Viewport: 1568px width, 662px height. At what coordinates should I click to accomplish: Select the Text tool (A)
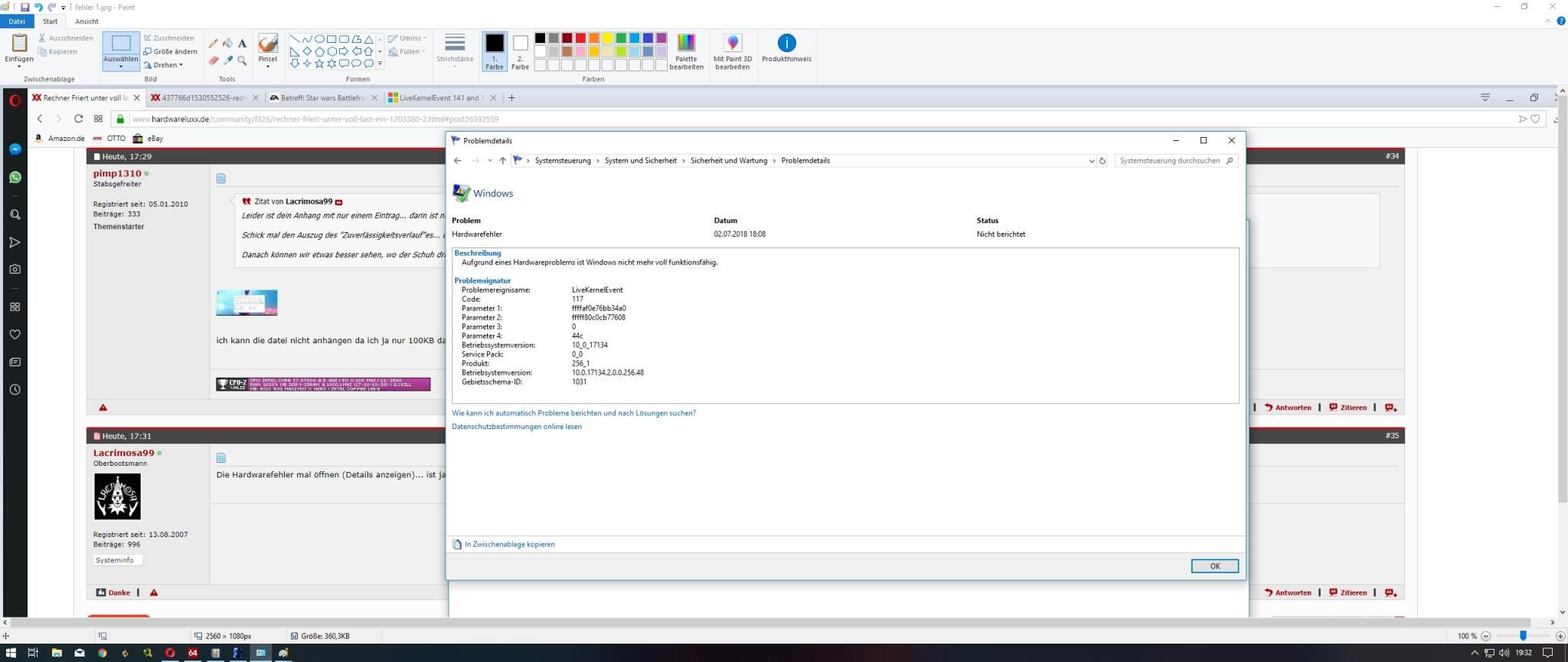tap(242, 44)
